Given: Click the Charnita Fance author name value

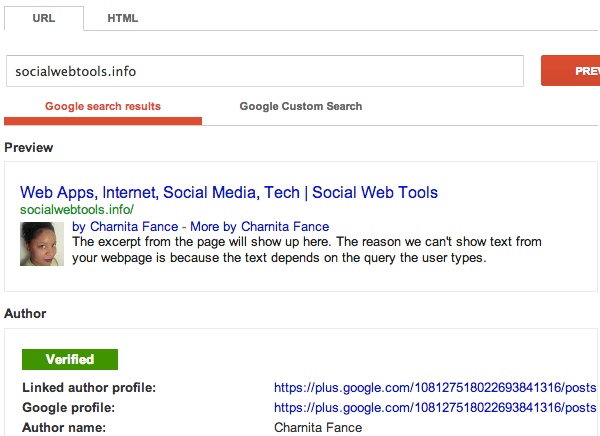Looking at the screenshot, I should (x=318, y=427).
